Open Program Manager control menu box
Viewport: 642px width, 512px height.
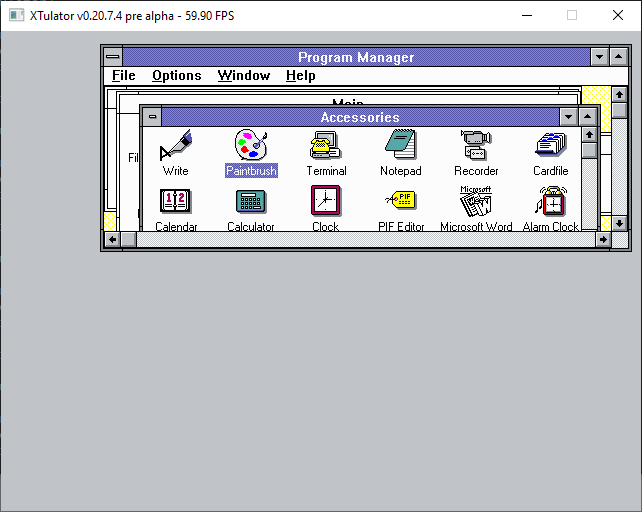pyautogui.click(x=113, y=57)
